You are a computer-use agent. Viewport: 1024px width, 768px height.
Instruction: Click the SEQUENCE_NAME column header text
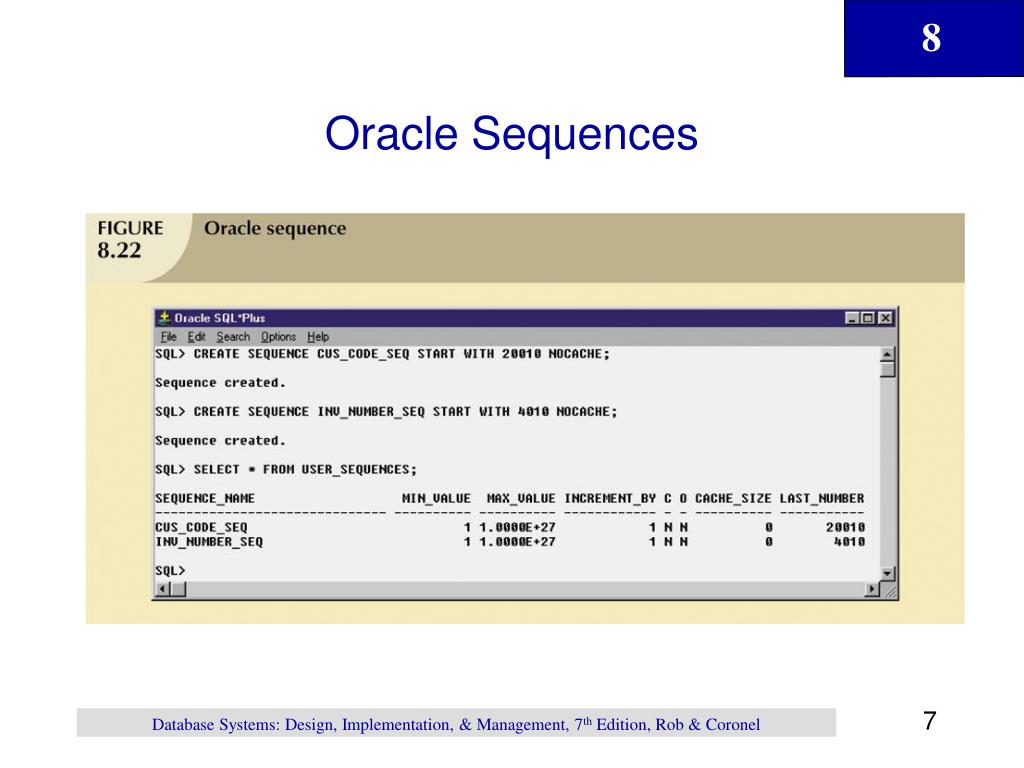[205, 498]
